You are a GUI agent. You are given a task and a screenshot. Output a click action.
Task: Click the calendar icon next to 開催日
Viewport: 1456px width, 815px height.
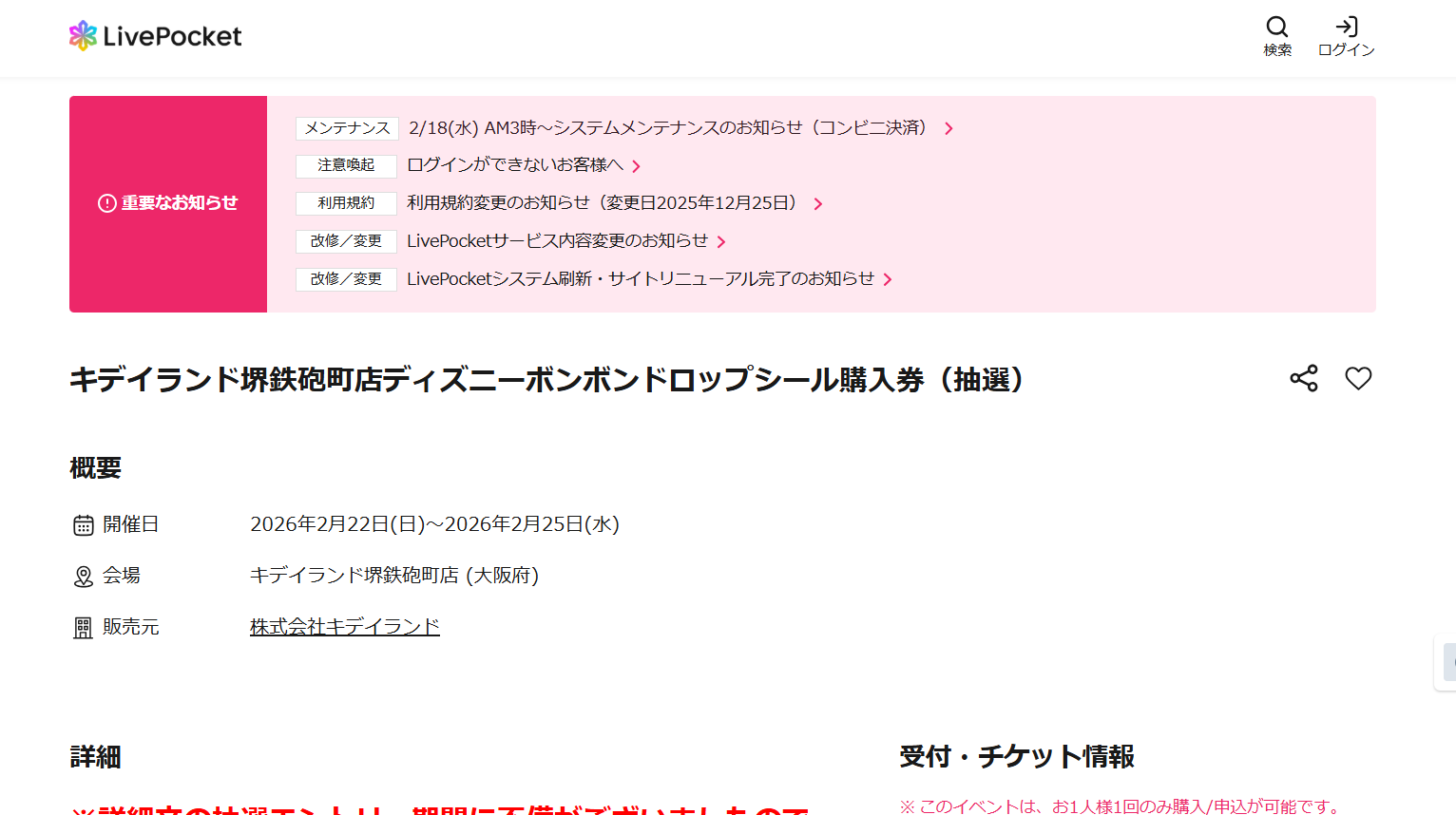pos(84,525)
